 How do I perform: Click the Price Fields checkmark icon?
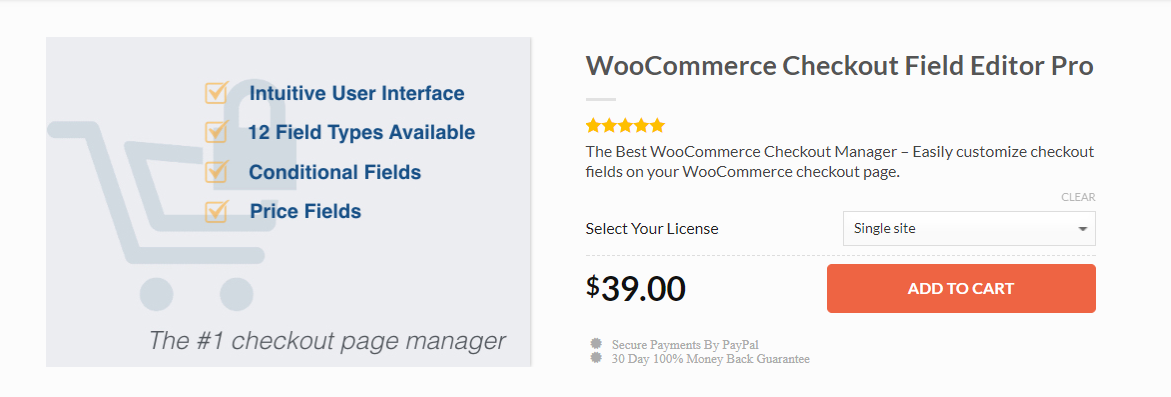click(216, 211)
